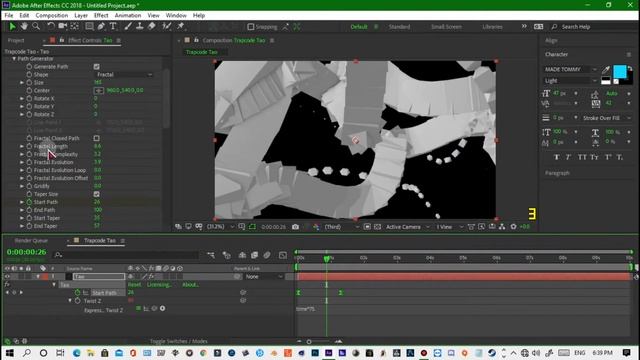Select the Selection arrow tool
Viewport: 640px width, 360px height.
click(12, 27)
